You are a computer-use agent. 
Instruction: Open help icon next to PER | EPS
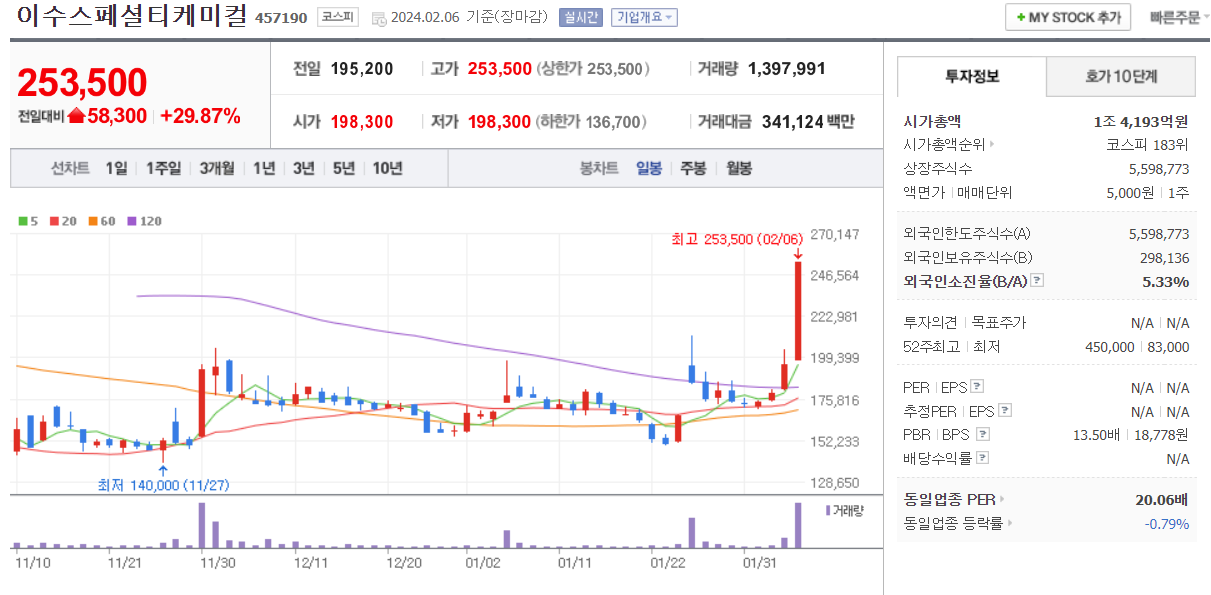(977, 386)
